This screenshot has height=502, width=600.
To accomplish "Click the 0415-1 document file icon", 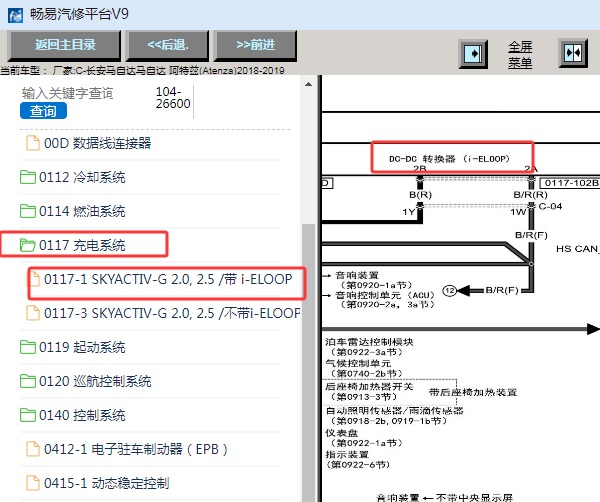I will 33,483.
